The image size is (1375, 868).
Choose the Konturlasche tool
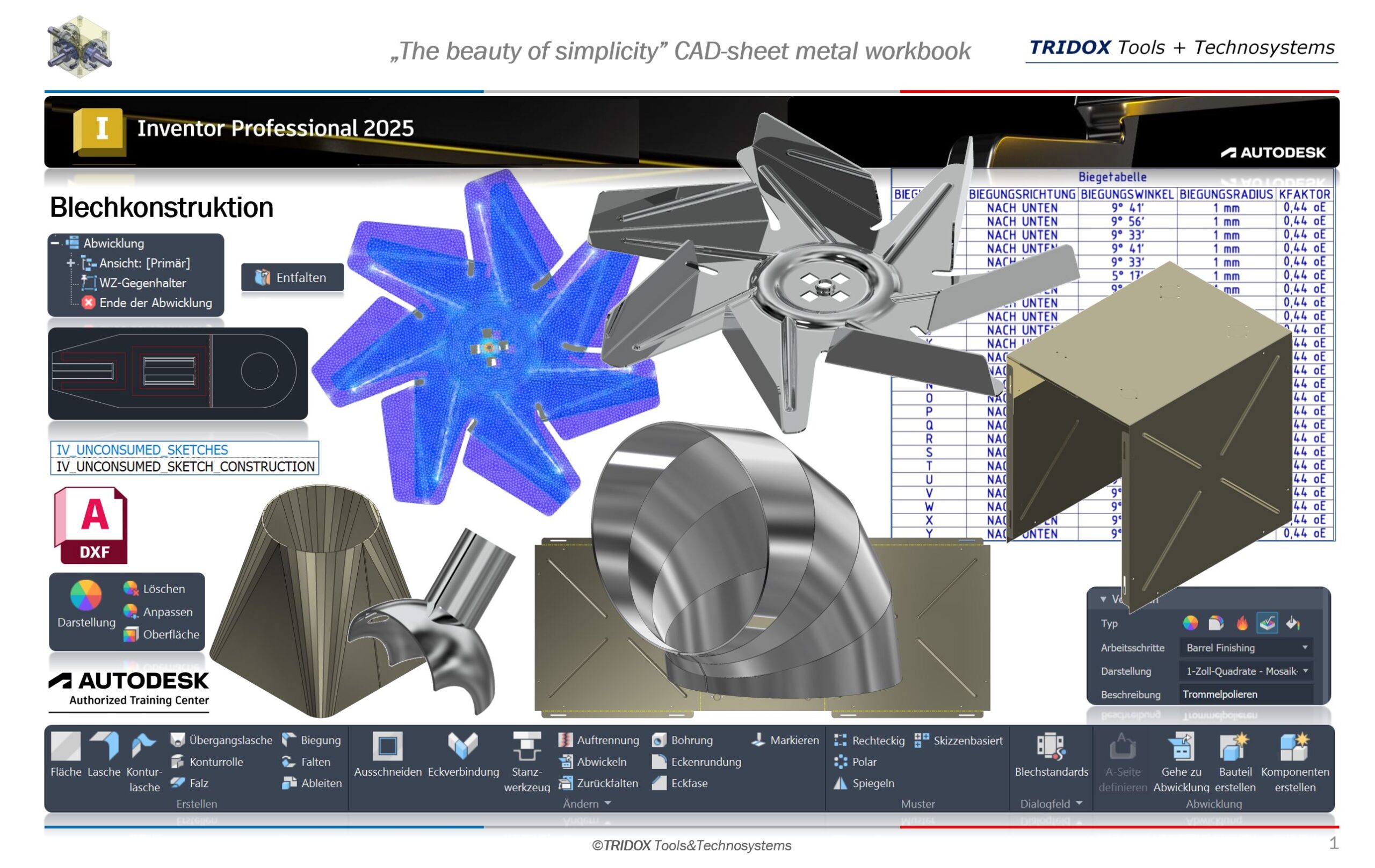pyautogui.click(x=144, y=762)
